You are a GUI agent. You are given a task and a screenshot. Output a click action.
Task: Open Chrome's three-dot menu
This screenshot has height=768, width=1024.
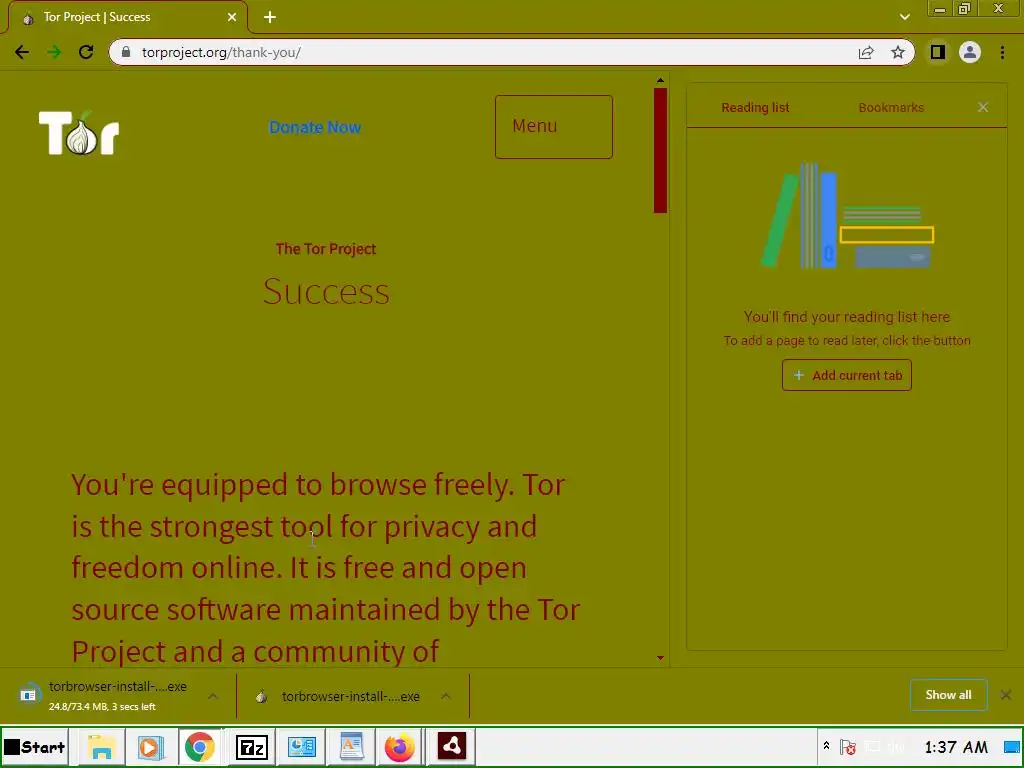click(x=1002, y=52)
